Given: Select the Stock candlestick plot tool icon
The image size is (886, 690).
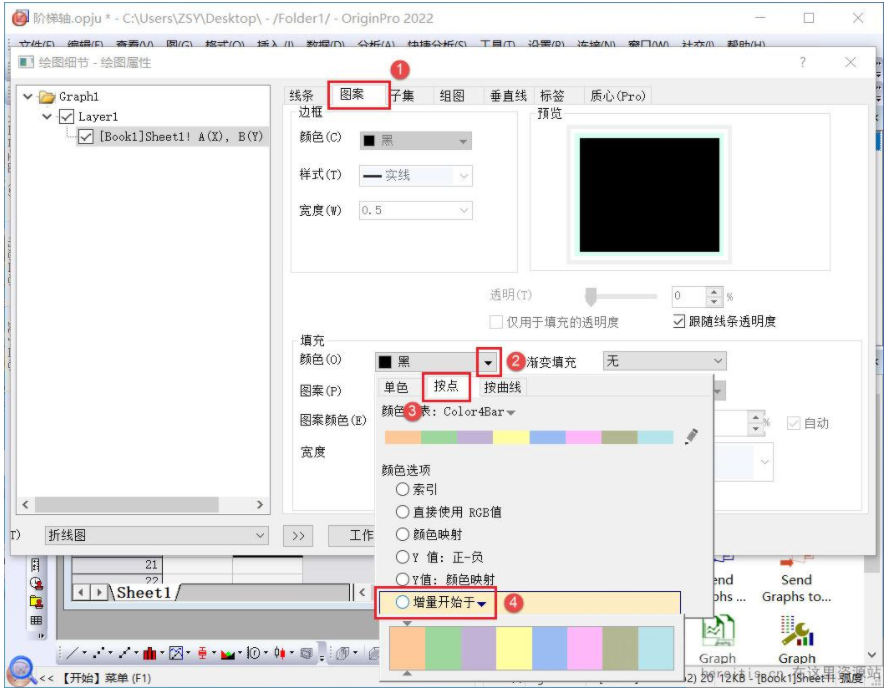Looking at the screenshot, I should [x=279, y=653].
